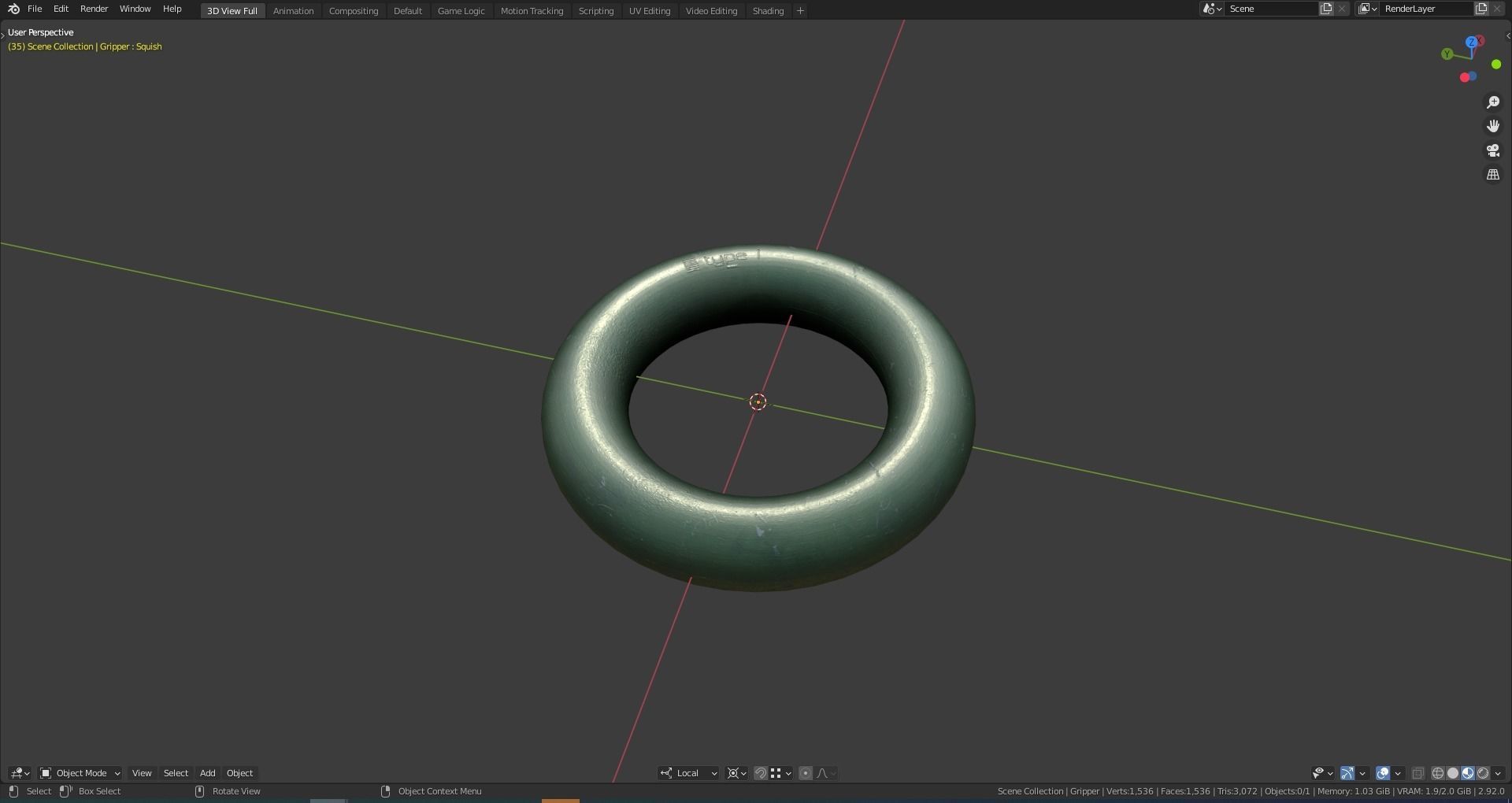Switch perspective/orthographic with the grid icon
This screenshot has height=803, width=1512.
(1492, 175)
